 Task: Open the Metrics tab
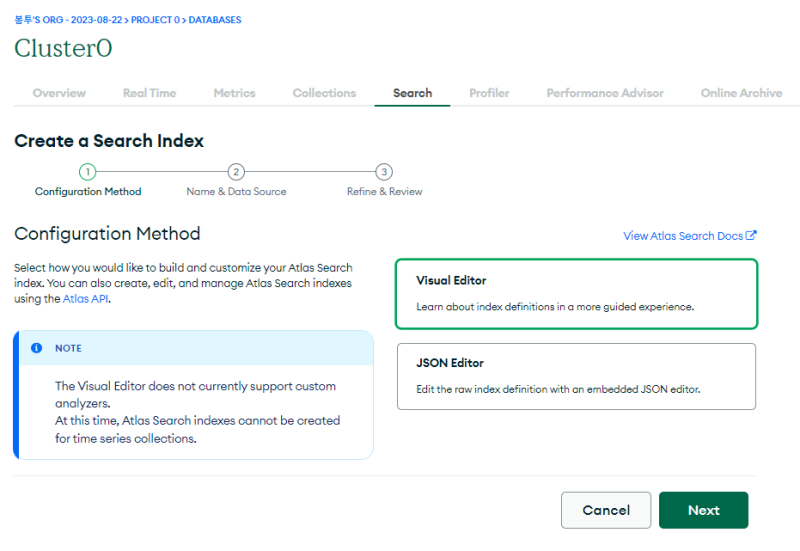coord(234,93)
